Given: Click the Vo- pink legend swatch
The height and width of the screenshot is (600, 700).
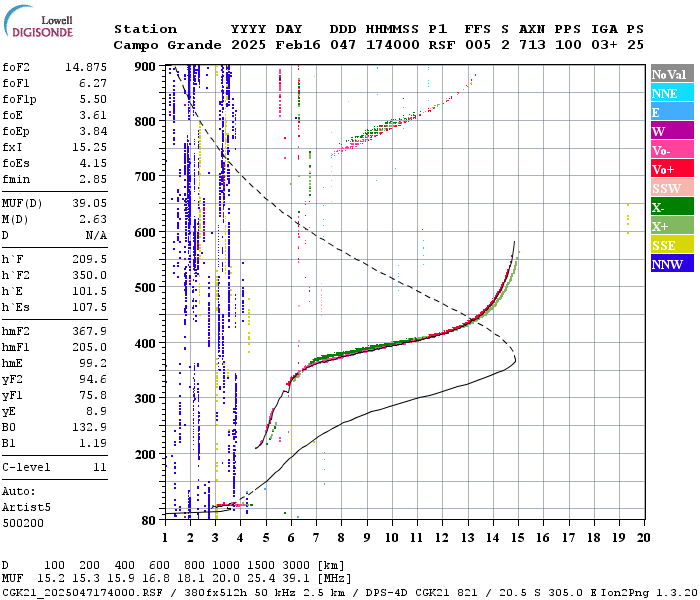Looking at the screenshot, I should tap(672, 150).
